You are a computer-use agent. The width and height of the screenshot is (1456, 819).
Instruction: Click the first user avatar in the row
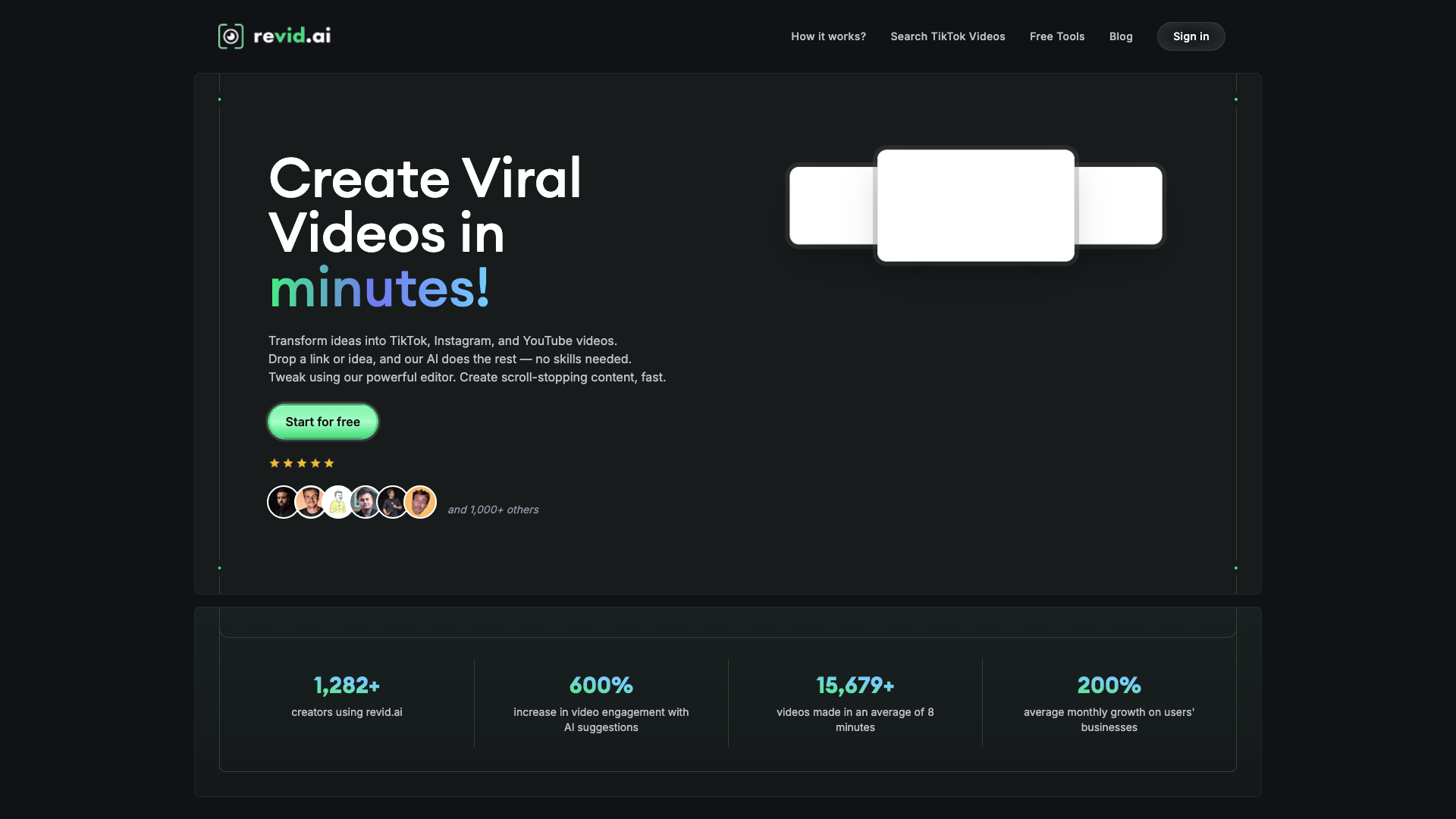click(x=283, y=502)
